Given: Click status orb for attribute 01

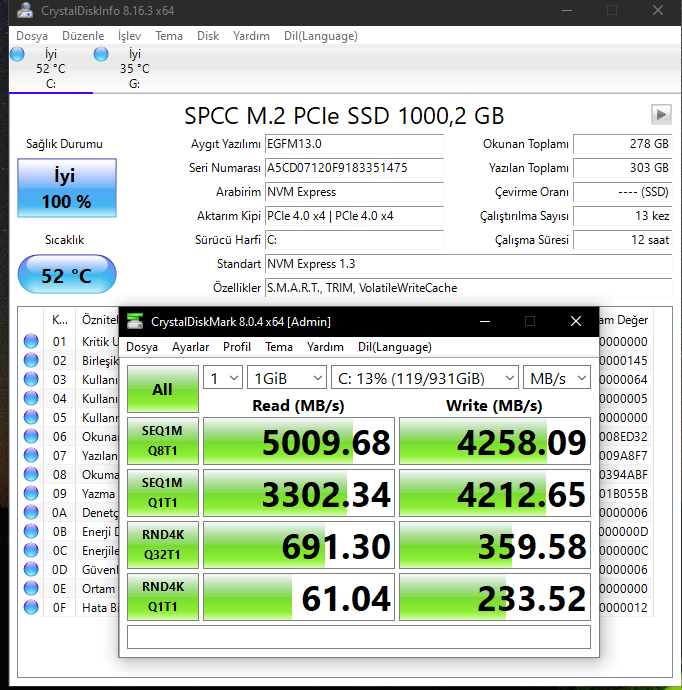Looking at the screenshot, I should [x=31, y=341].
